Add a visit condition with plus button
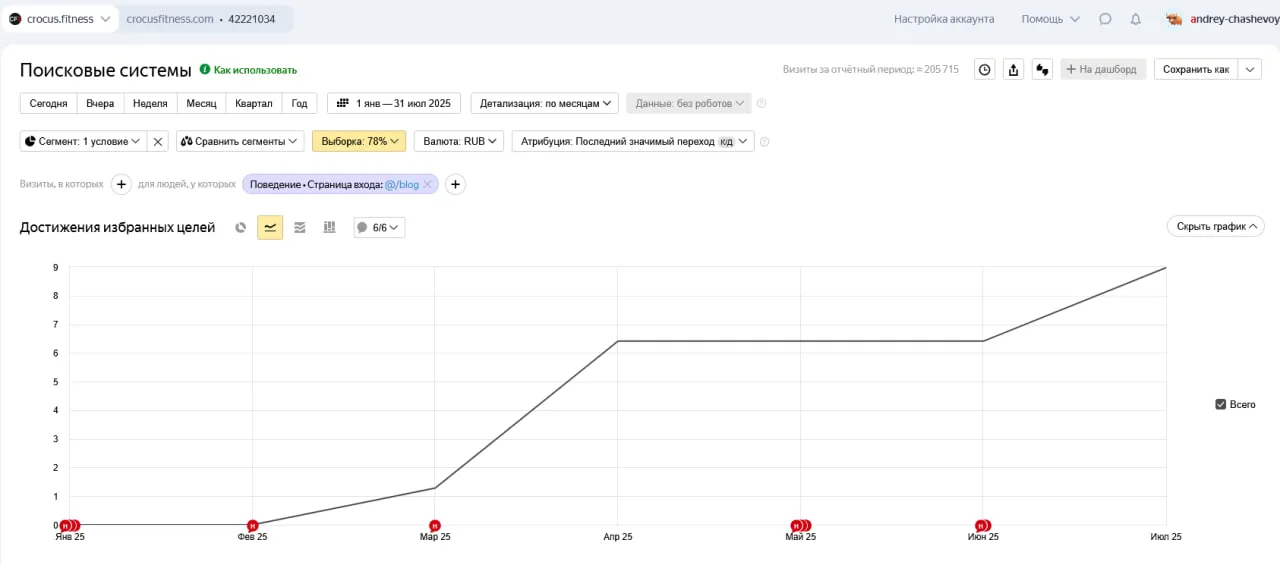1280x565 pixels. [x=121, y=184]
